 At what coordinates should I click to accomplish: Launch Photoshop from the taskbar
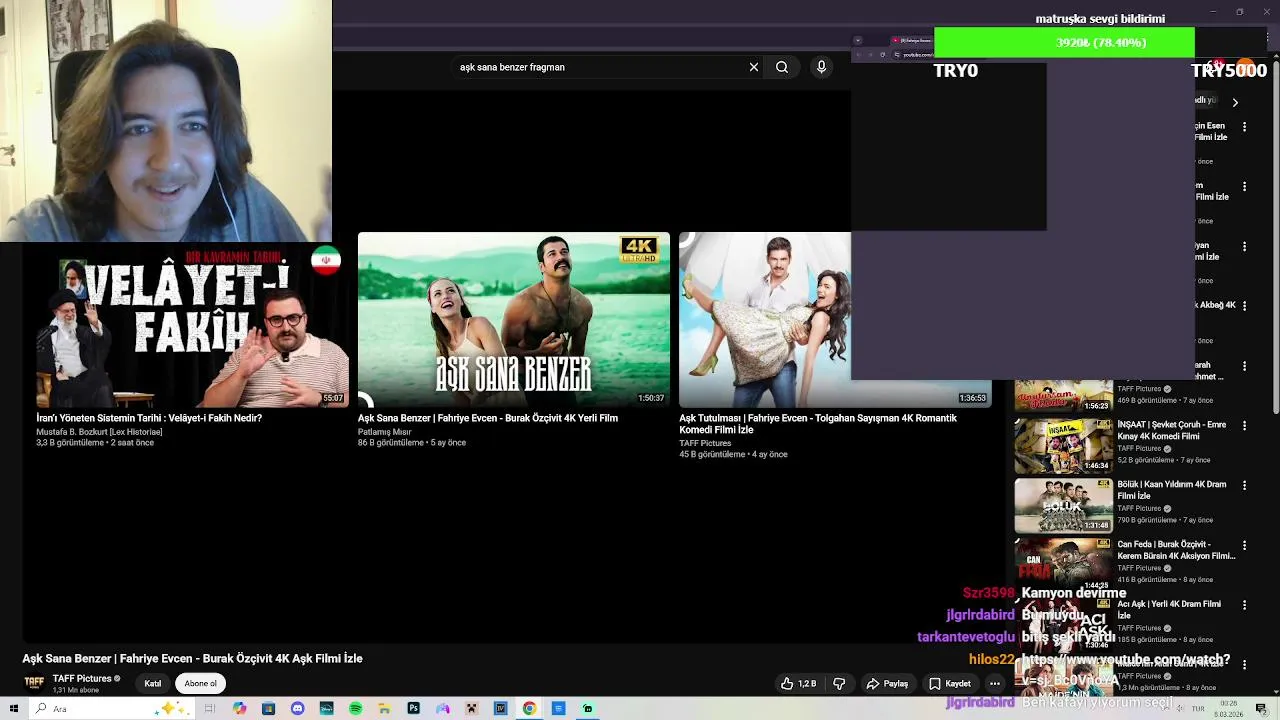click(x=413, y=709)
